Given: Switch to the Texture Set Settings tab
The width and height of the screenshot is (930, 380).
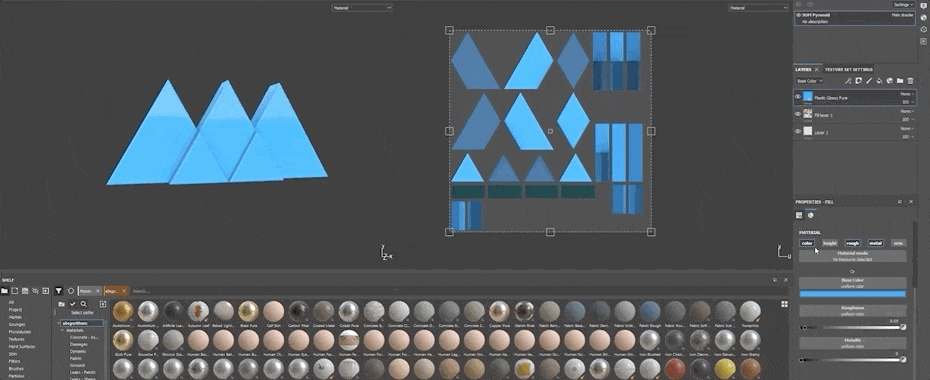Looking at the screenshot, I should (x=849, y=69).
